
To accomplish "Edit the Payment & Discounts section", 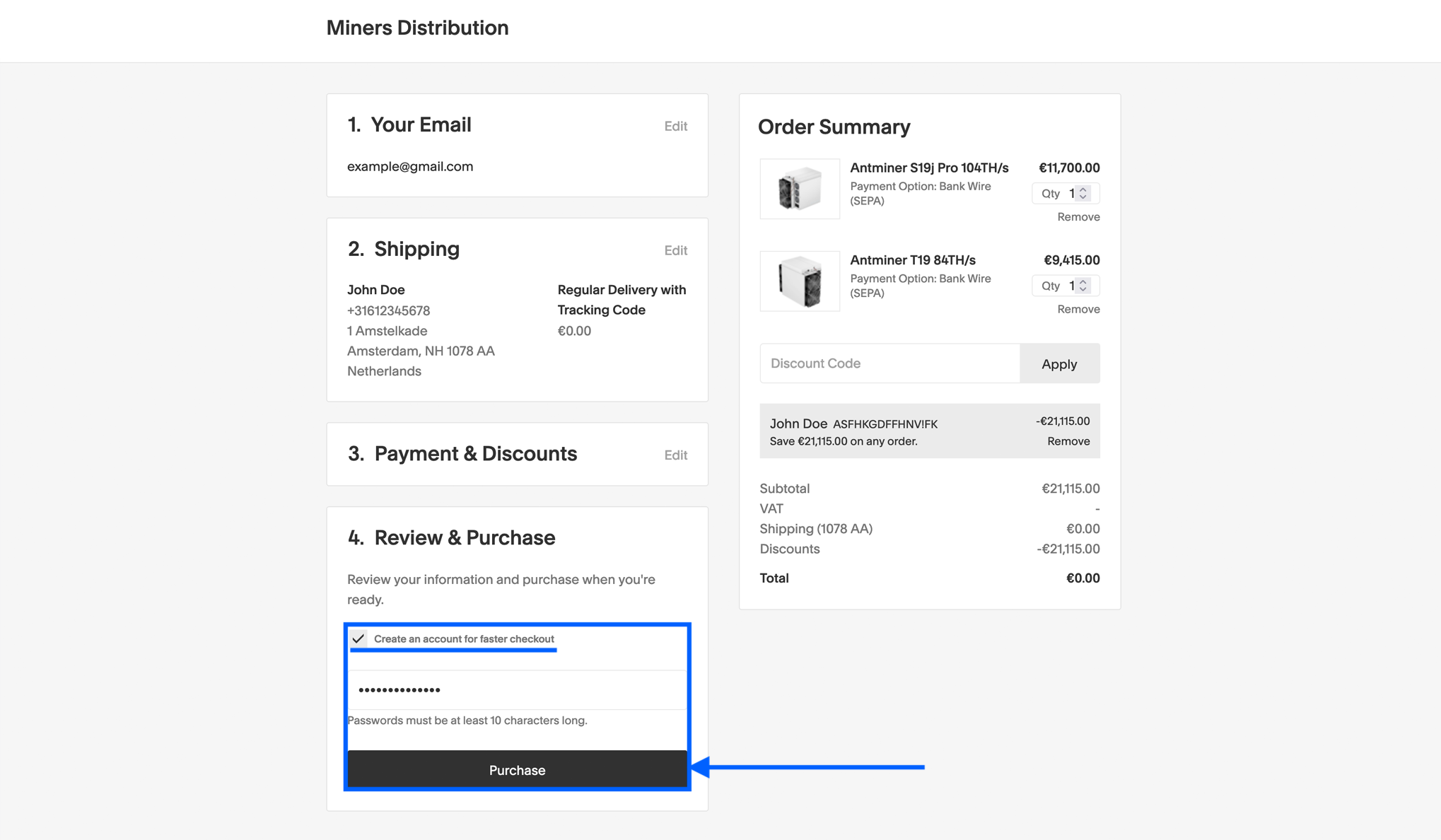I will 675,455.
